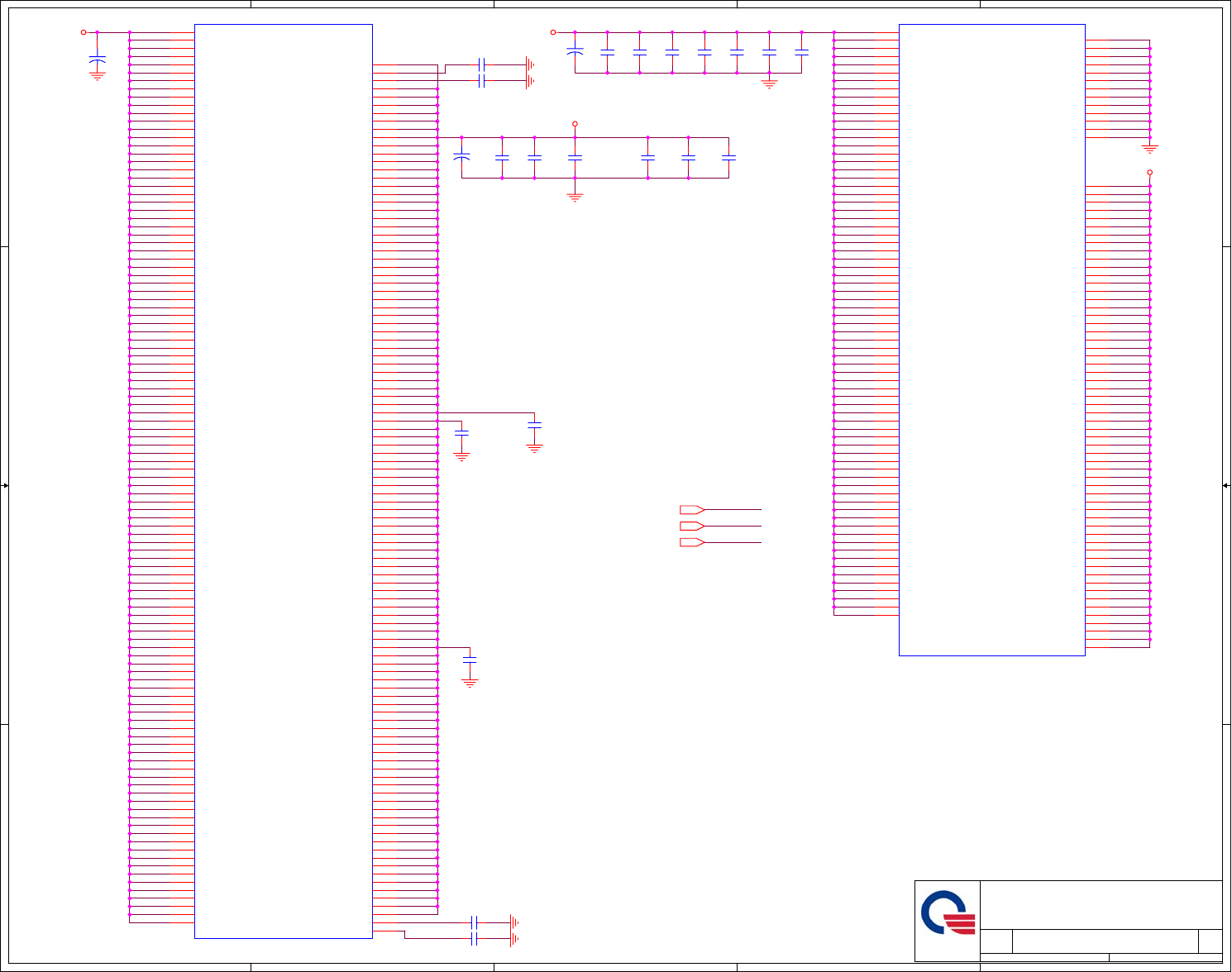Select the rightmost capacitor of the middle bank

[x=728, y=157]
